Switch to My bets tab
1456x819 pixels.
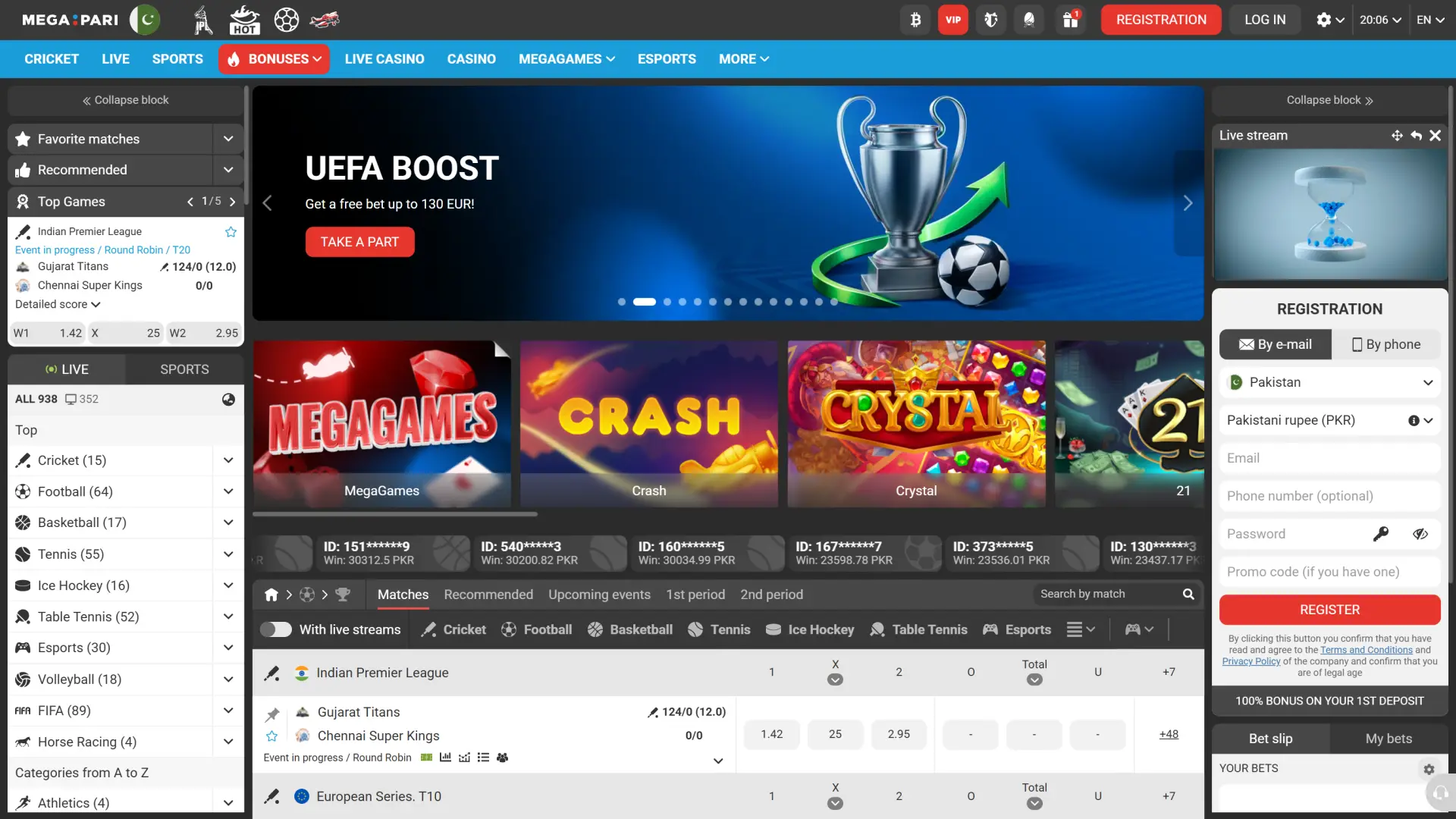click(1389, 739)
